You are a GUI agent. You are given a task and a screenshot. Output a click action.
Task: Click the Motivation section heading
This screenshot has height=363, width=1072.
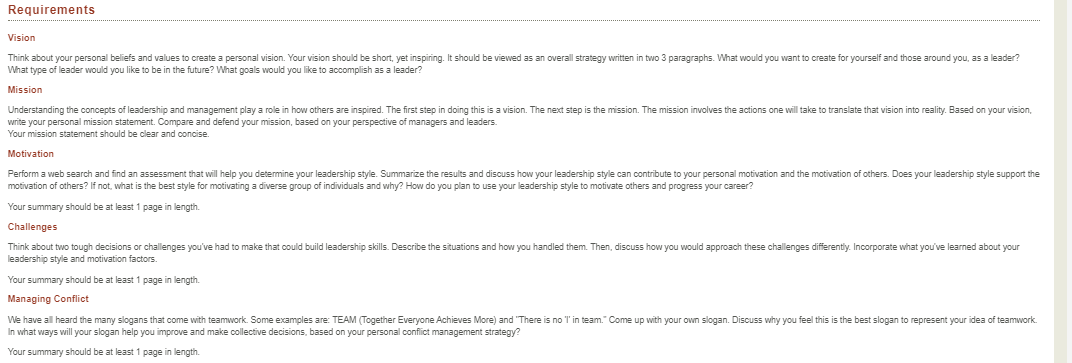31,154
